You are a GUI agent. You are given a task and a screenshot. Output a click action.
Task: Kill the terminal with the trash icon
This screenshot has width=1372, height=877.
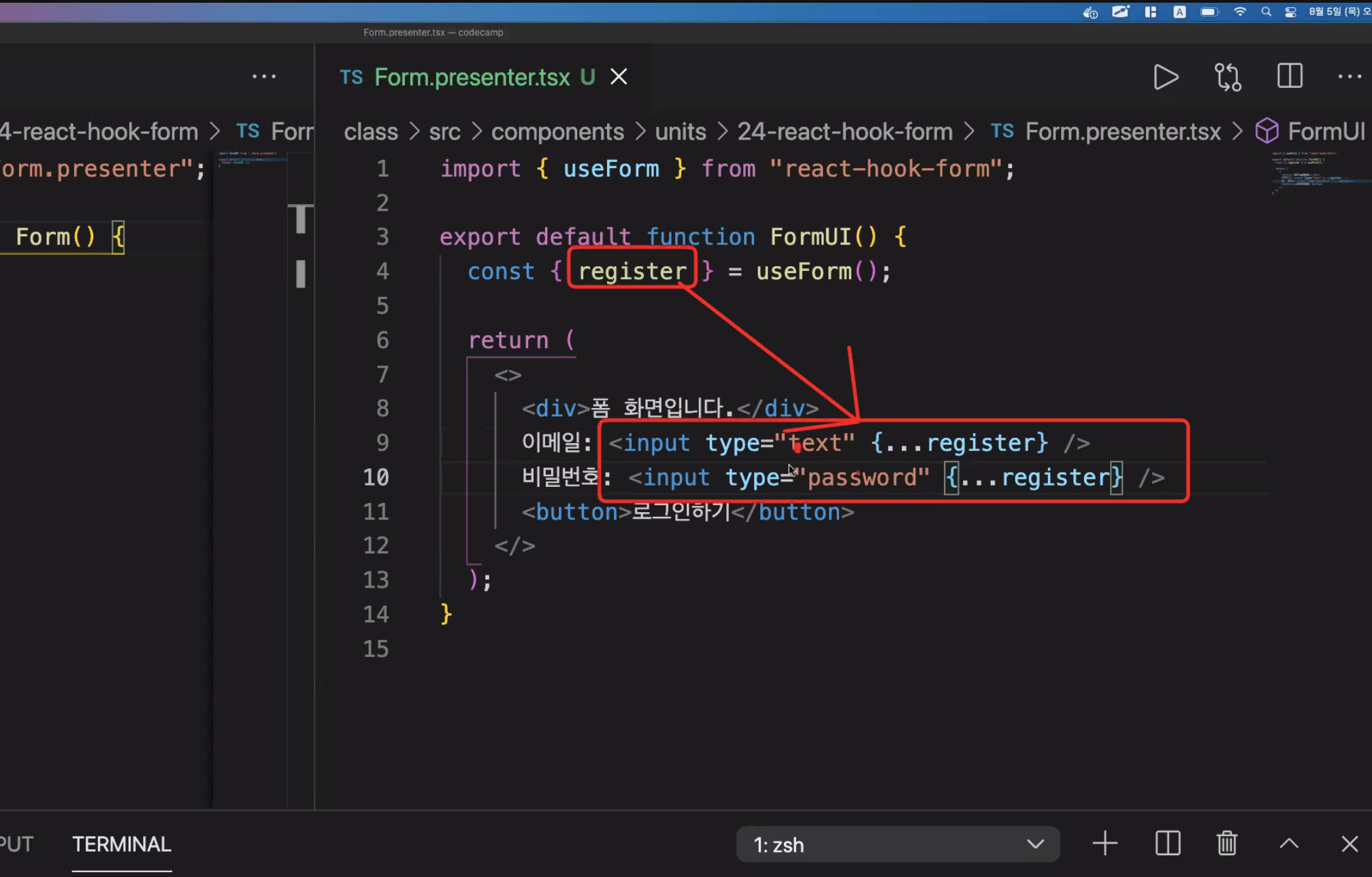click(1226, 844)
